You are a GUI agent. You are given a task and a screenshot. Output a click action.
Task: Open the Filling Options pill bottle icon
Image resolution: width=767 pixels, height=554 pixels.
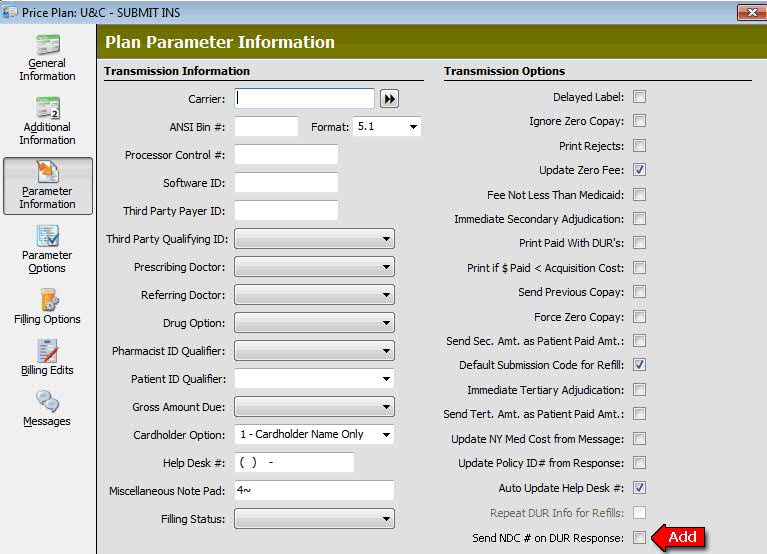[x=49, y=299]
